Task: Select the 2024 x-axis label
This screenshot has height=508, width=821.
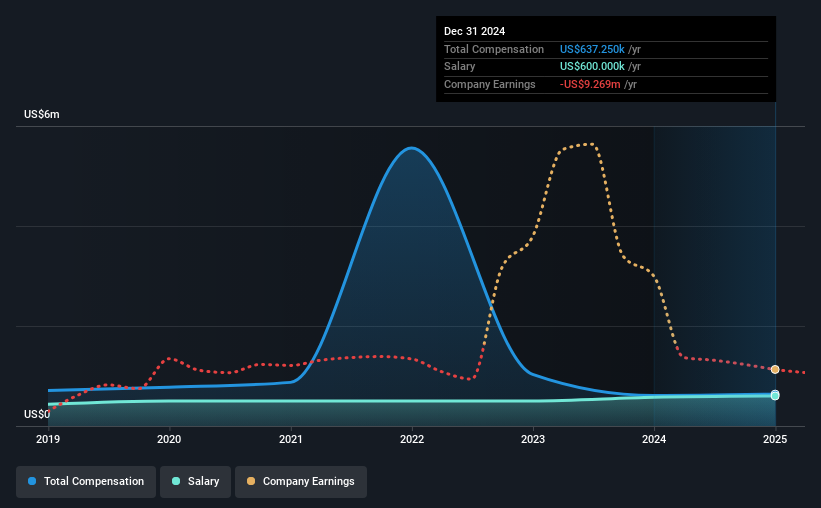Action: pyautogui.click(x=654, y=439)
